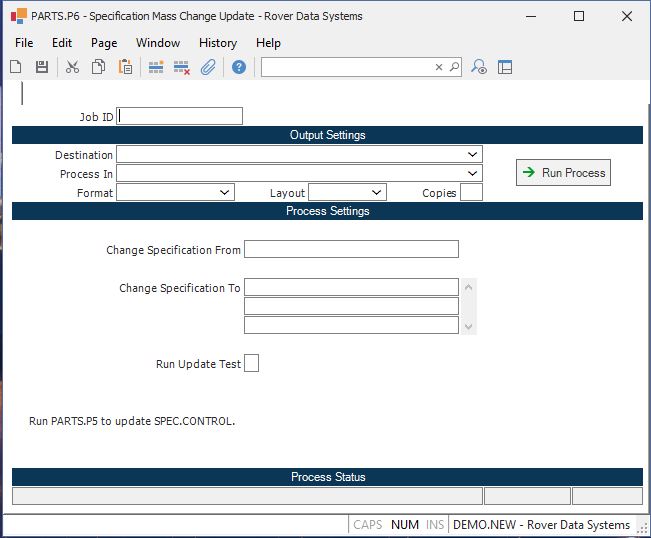Expand the Destination dropdown
Screen dimensions: 651x538
pyautogui.click(x=472, y=155)
